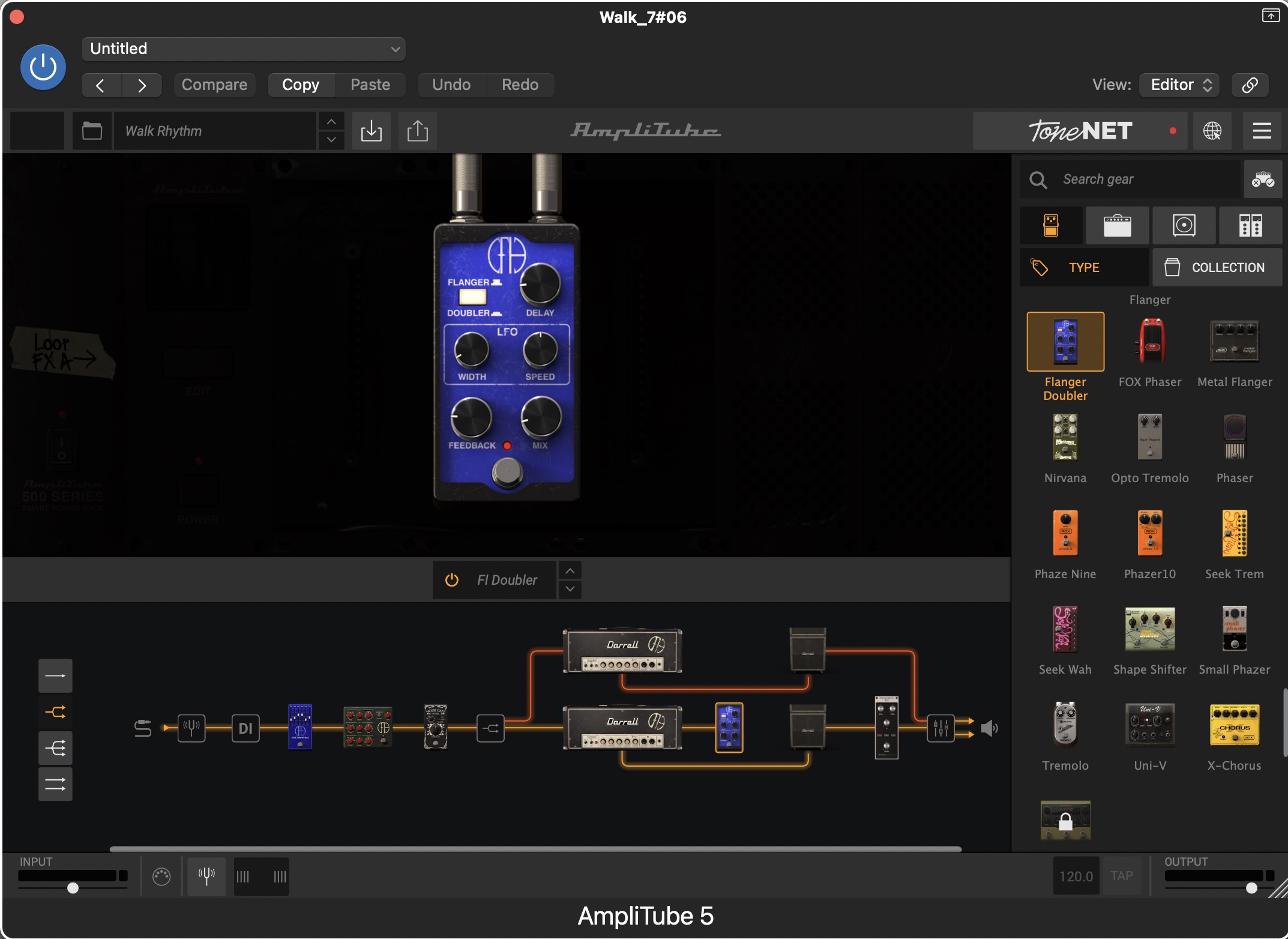Open the preset browser folder icon
Screen dimensions: 1288x939
(92, 130)
